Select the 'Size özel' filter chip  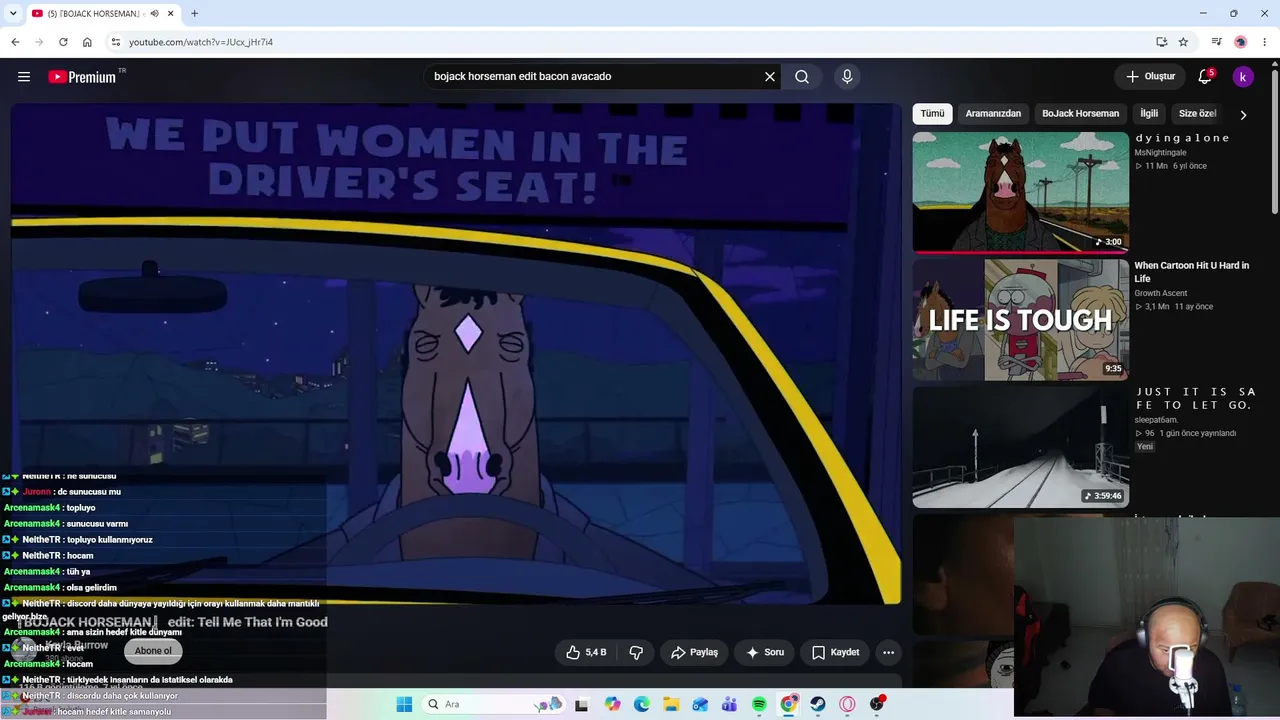(x=1197, y=114)
